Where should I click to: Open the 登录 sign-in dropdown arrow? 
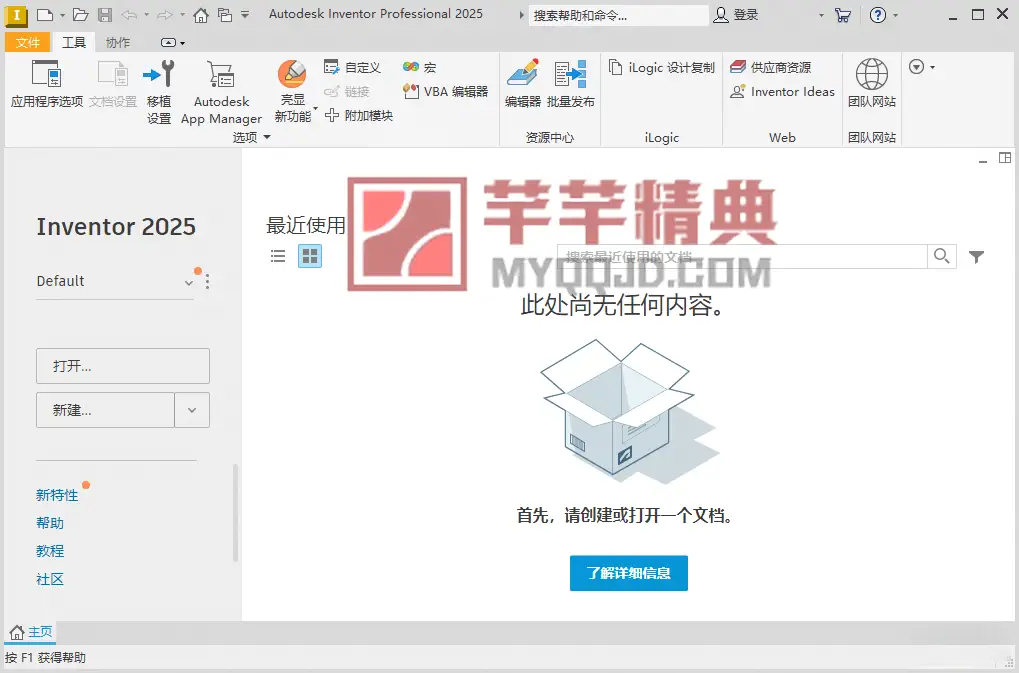tap(821, 15)
